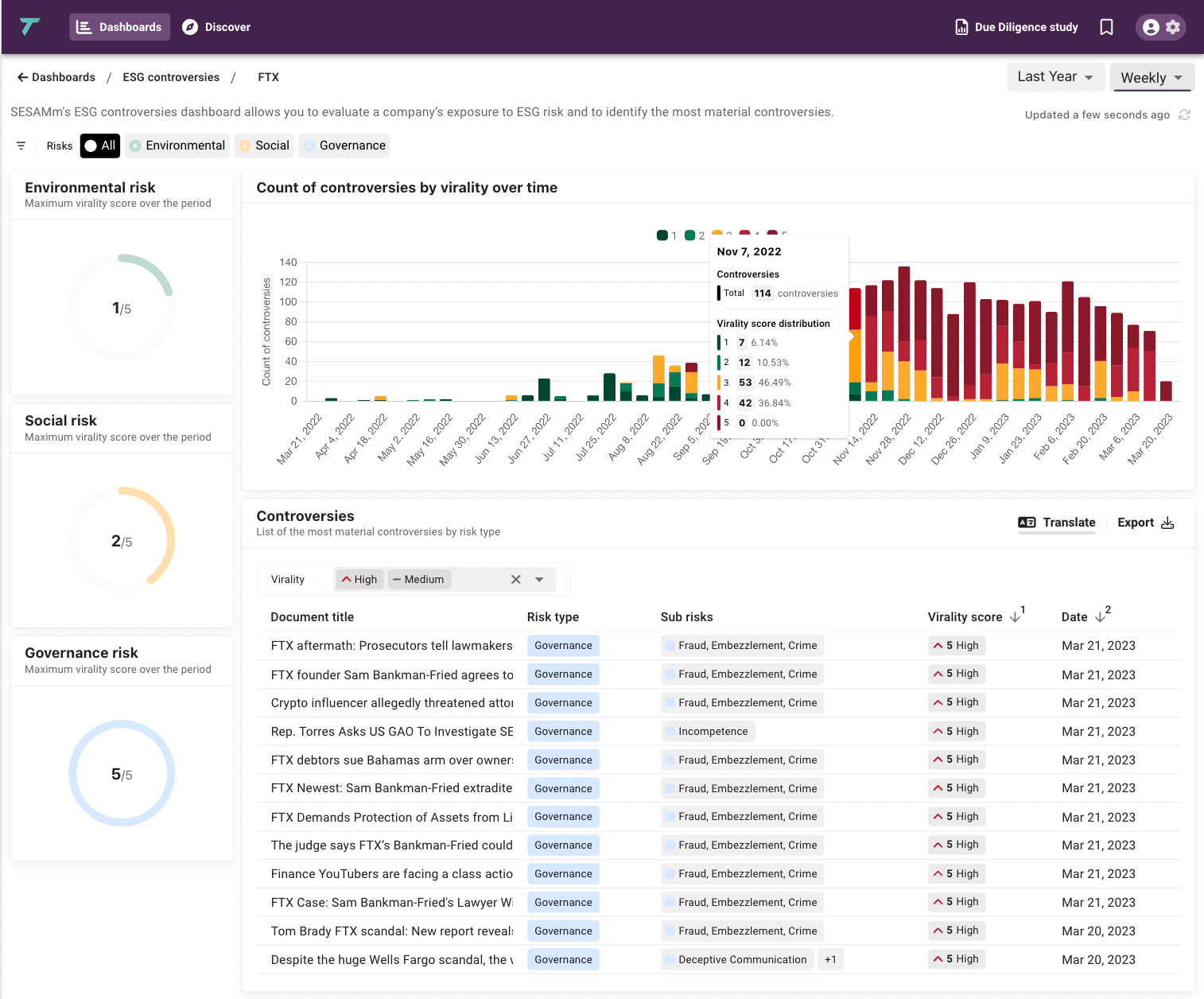The width and height of the screenshot is (1204, 999).
Task: Open the settings gear icon
Action: pyautogui.click(x=1173, y=27)
